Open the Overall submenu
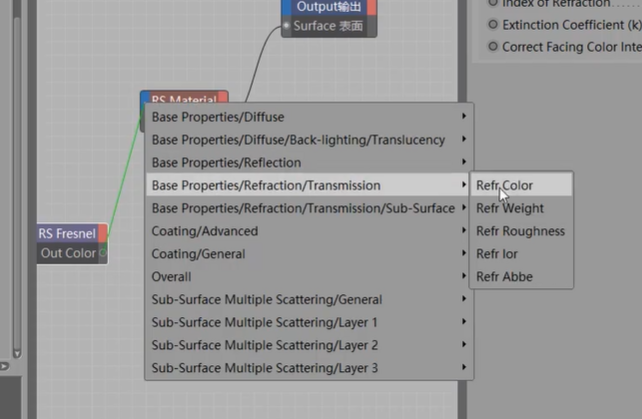 pos(309,277)
